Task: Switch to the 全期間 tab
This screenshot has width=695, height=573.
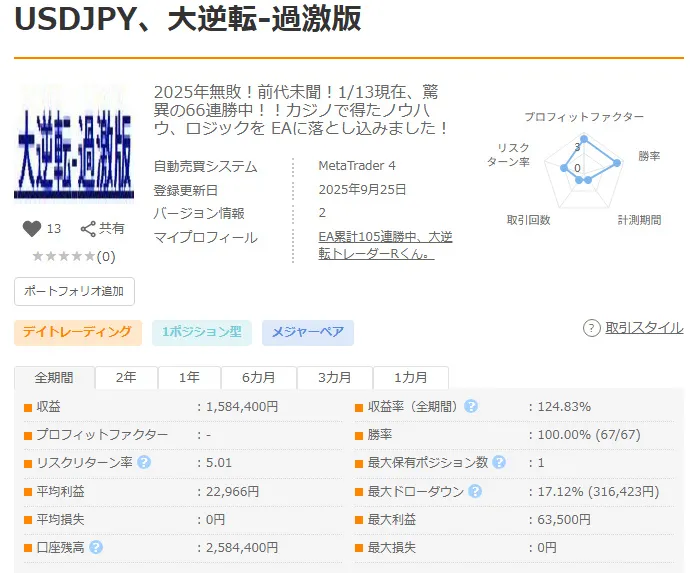Action: coord(54,378)
